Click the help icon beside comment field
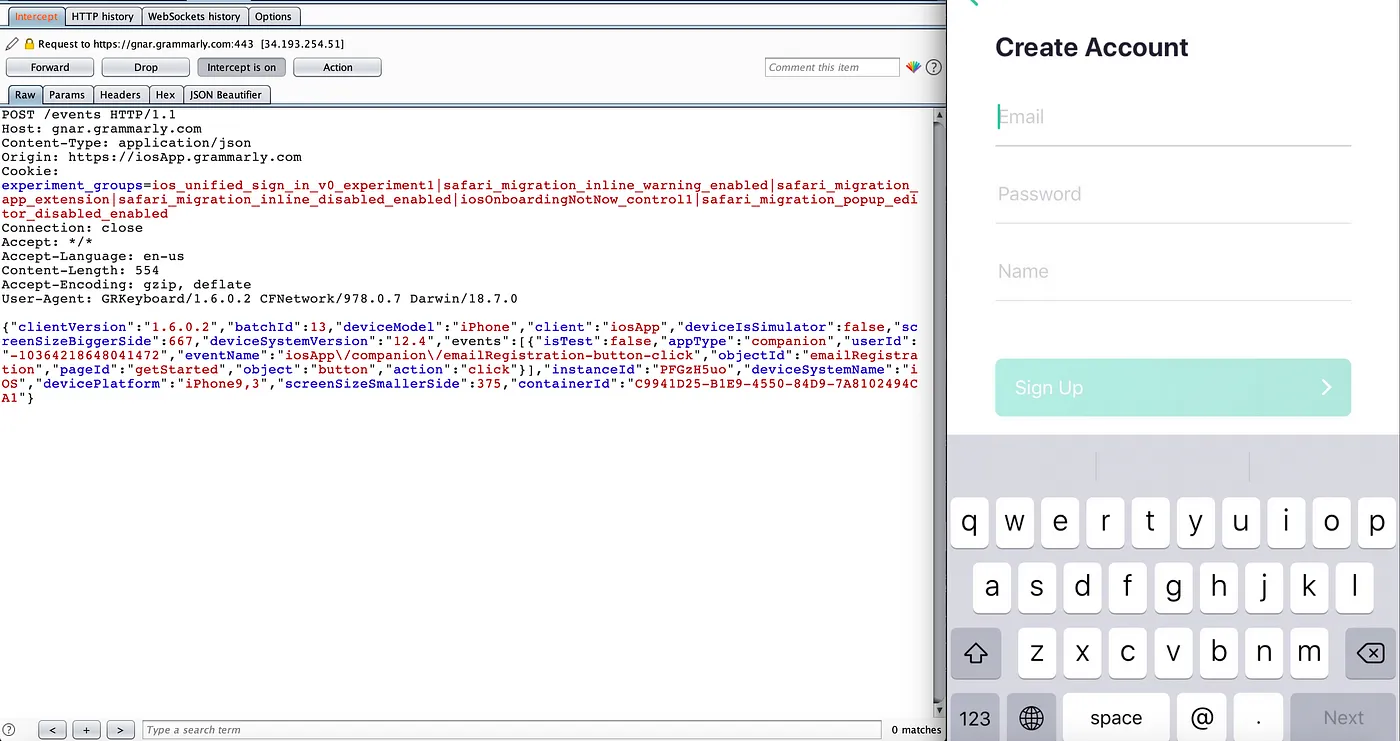The height and width of the screenshot is (741, 1400). (x=934, y=67)
